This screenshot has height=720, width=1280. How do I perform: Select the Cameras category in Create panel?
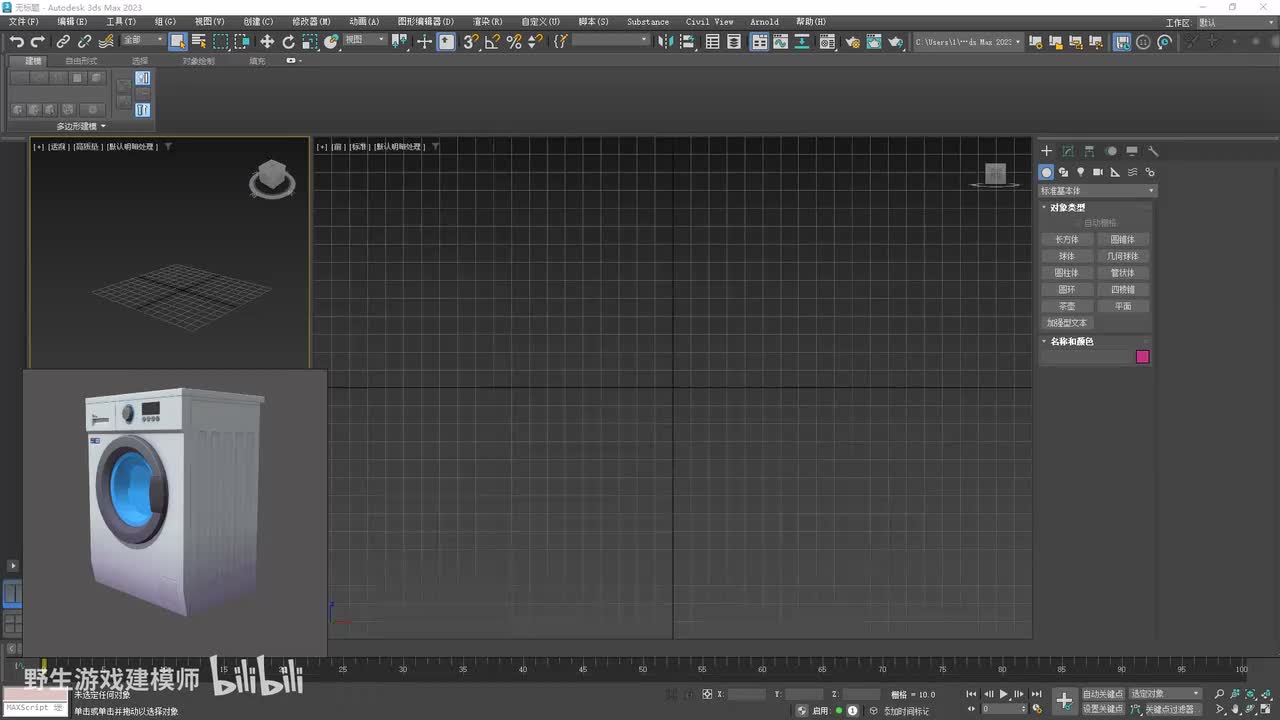[1097, 172]
